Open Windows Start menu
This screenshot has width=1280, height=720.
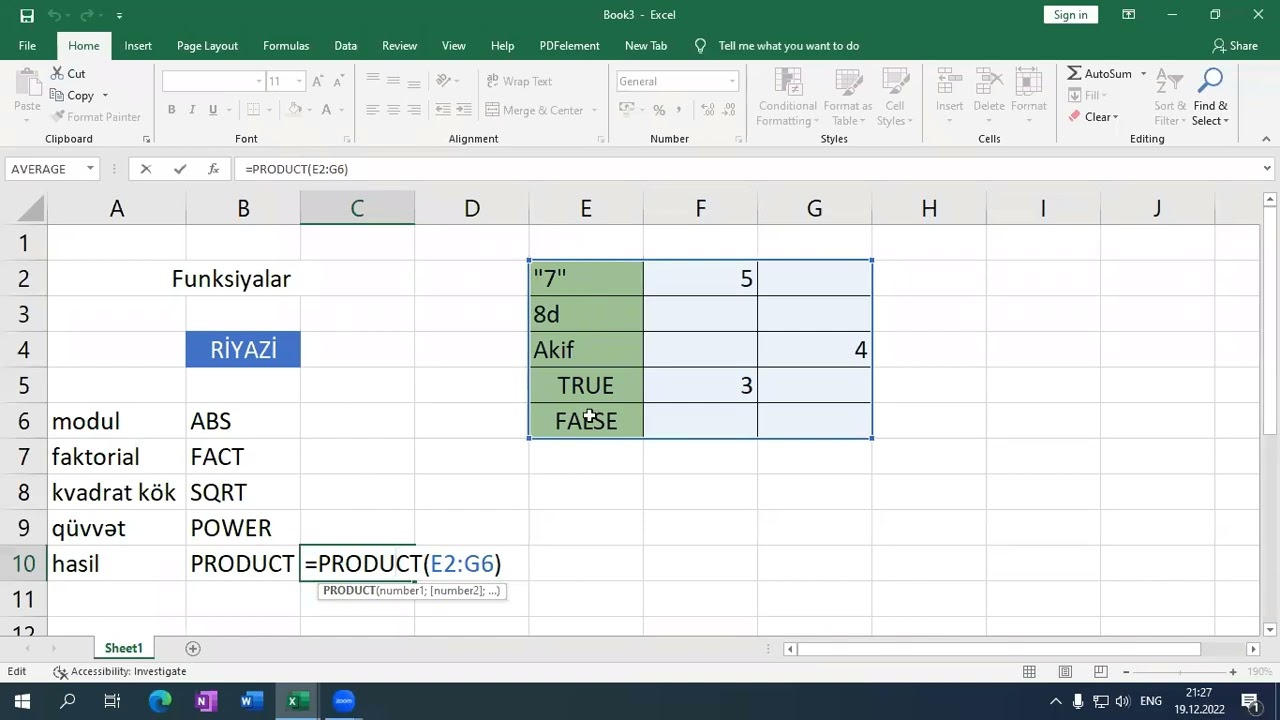pos(22,701)
